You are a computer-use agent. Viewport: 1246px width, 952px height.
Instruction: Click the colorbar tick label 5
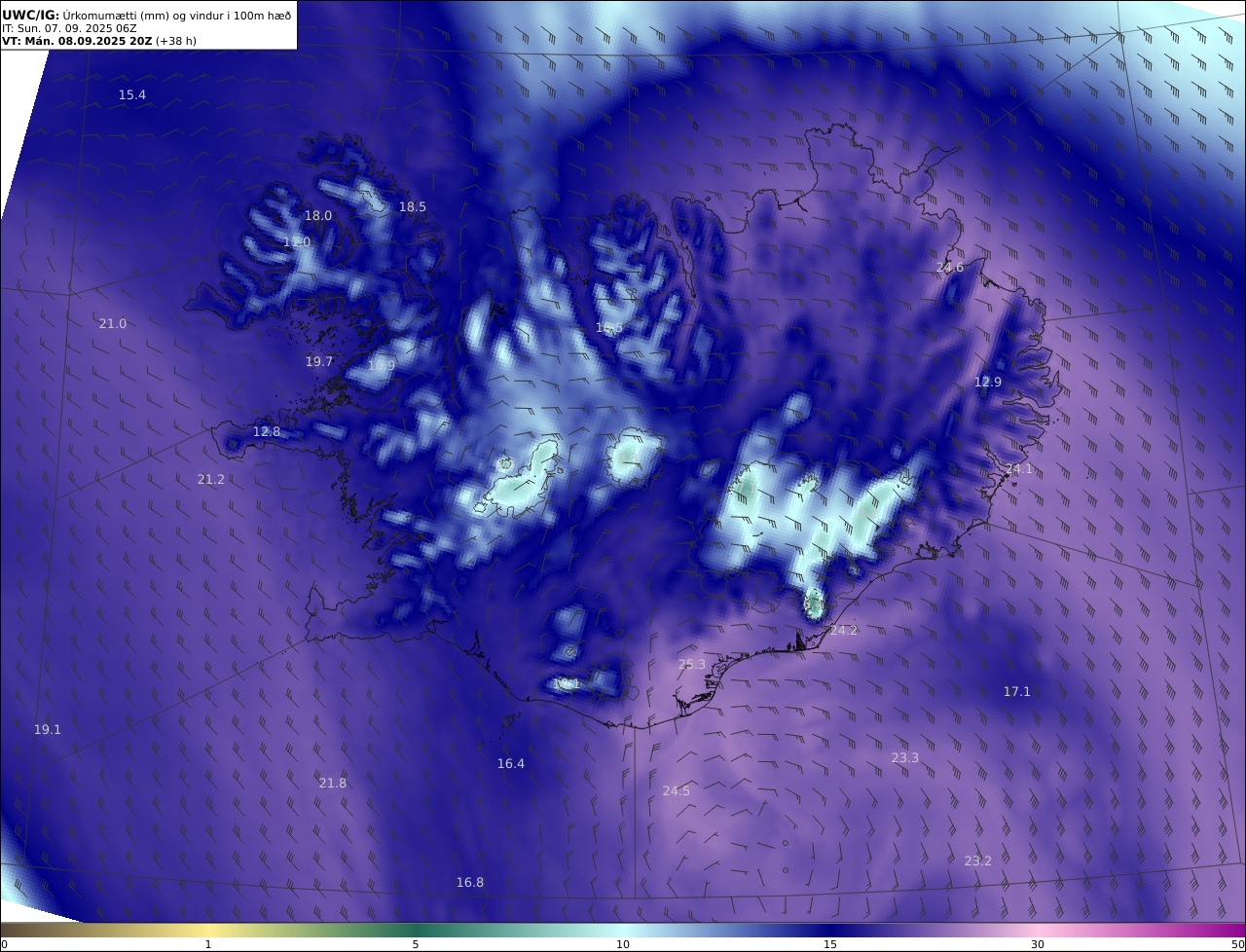[x=416, y=944]
